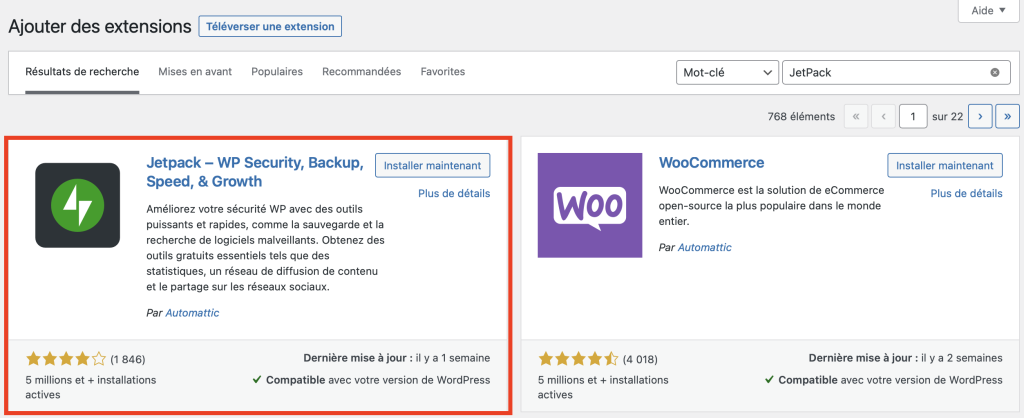The image size is (1024, 418).
Task: Install WooCommerce with Installer maintenant
Action: (944, 166)
